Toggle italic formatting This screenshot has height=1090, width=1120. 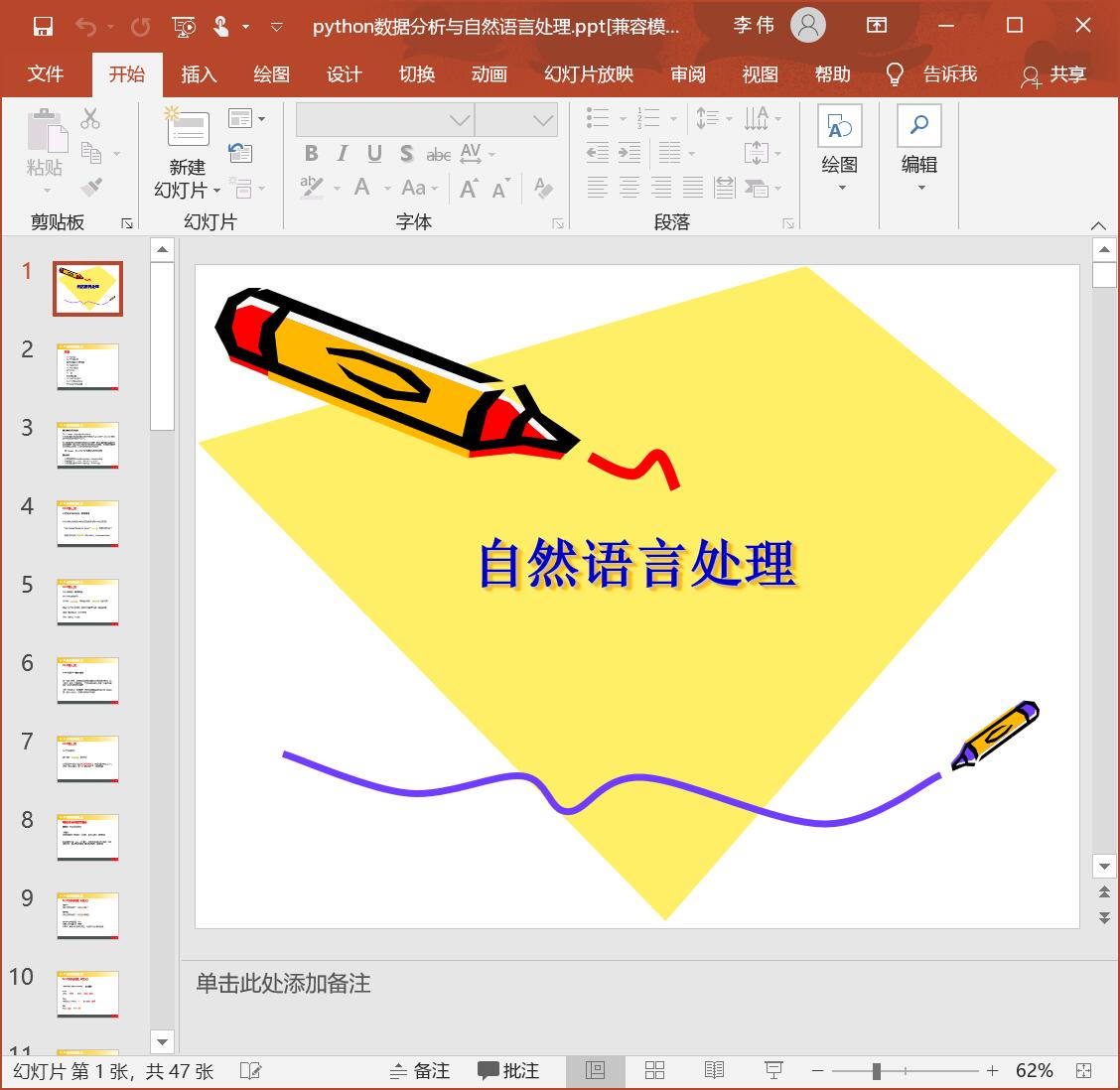pos(342,154)
